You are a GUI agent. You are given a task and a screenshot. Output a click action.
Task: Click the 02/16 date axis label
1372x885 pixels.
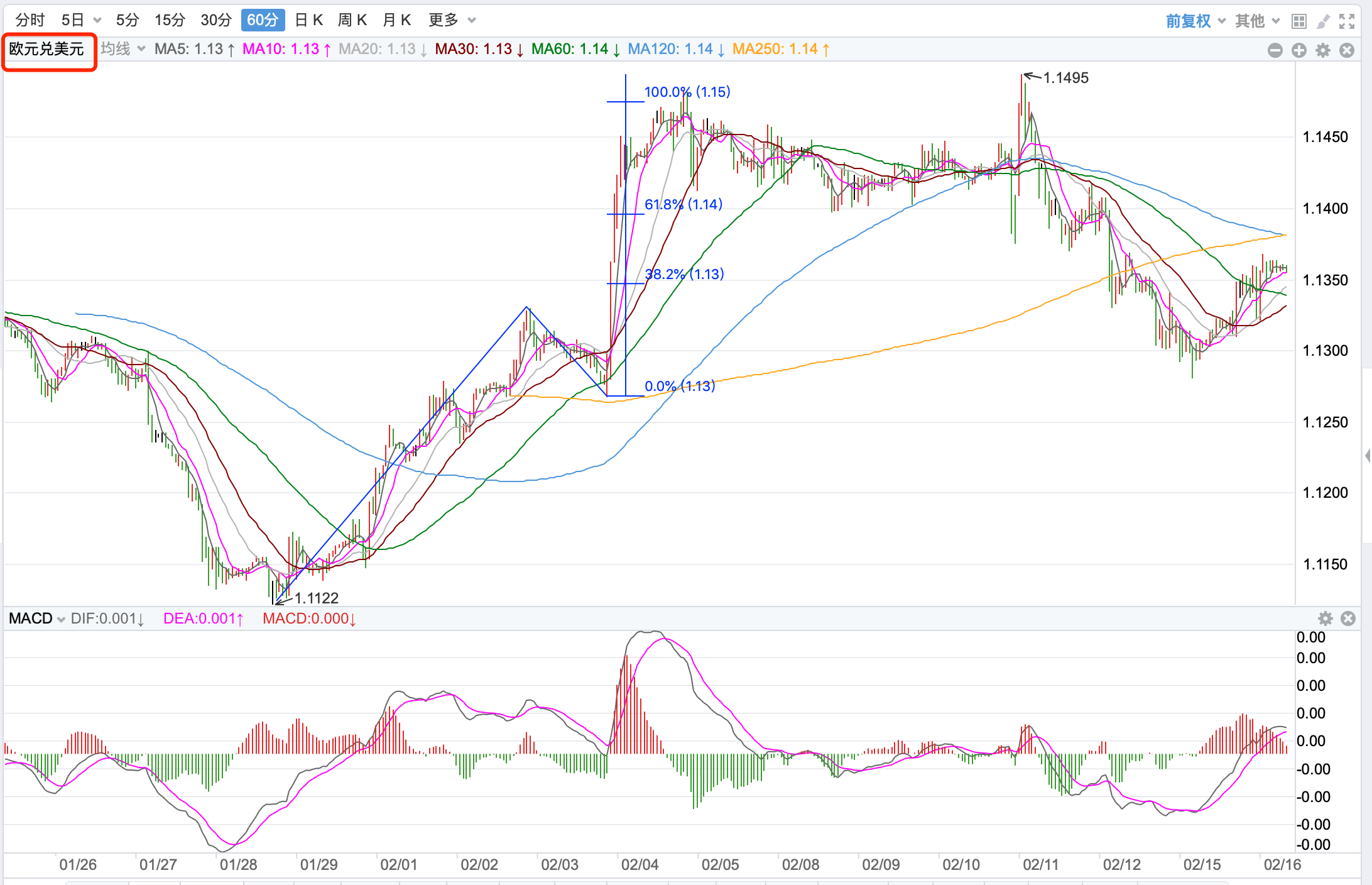1282,865
